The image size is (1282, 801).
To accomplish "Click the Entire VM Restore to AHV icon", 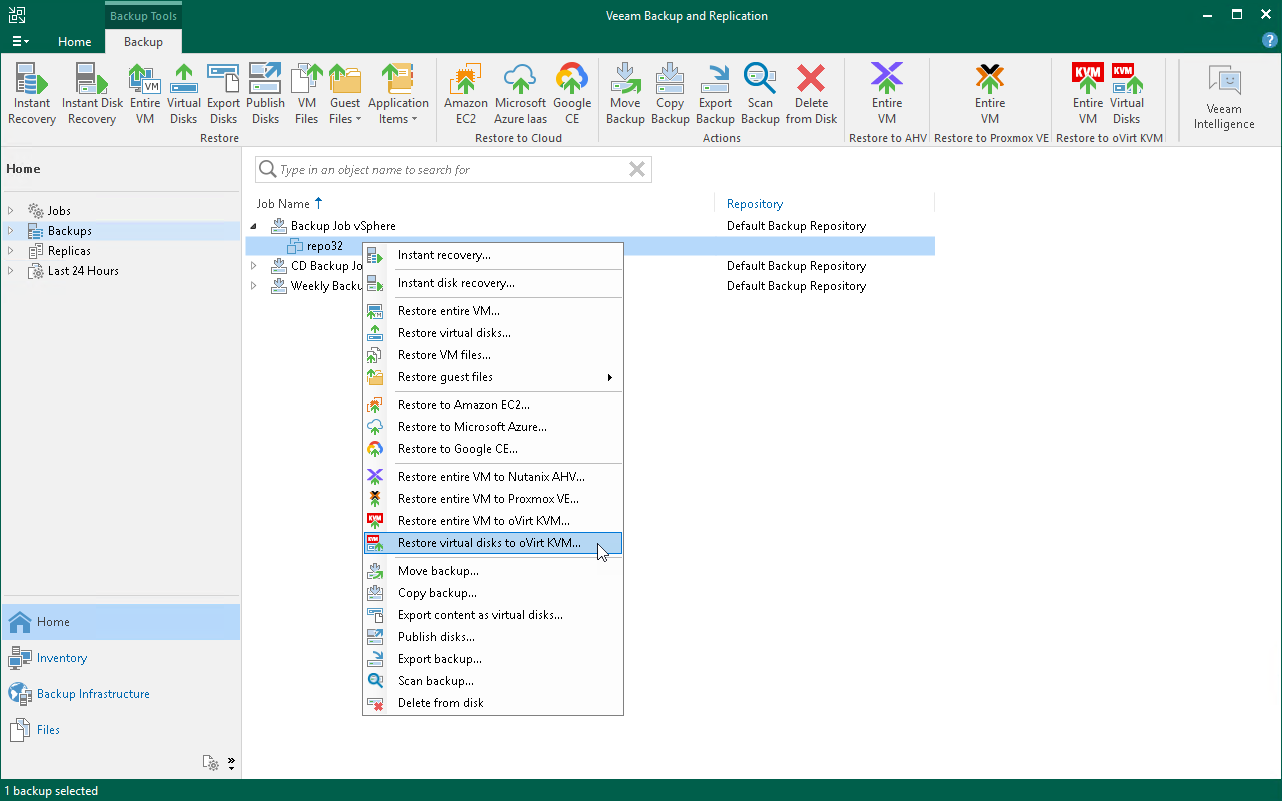I will pos(886,93).
